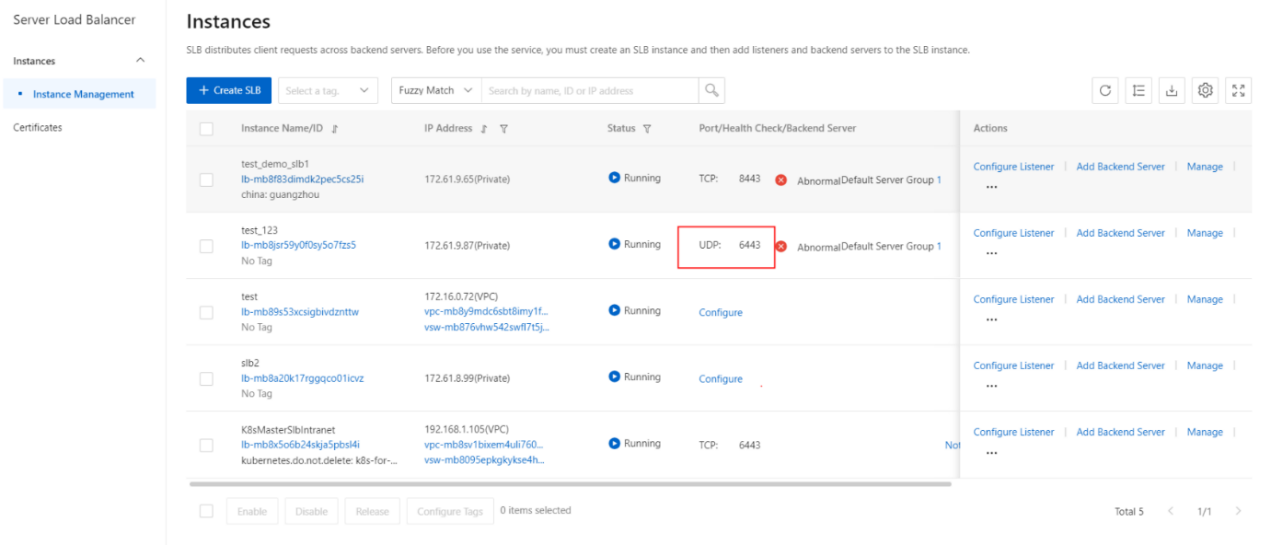Click Add Backend Server for test instance
The height and width of the screenshot is (545, 1271).
[x=1120, y=299]
